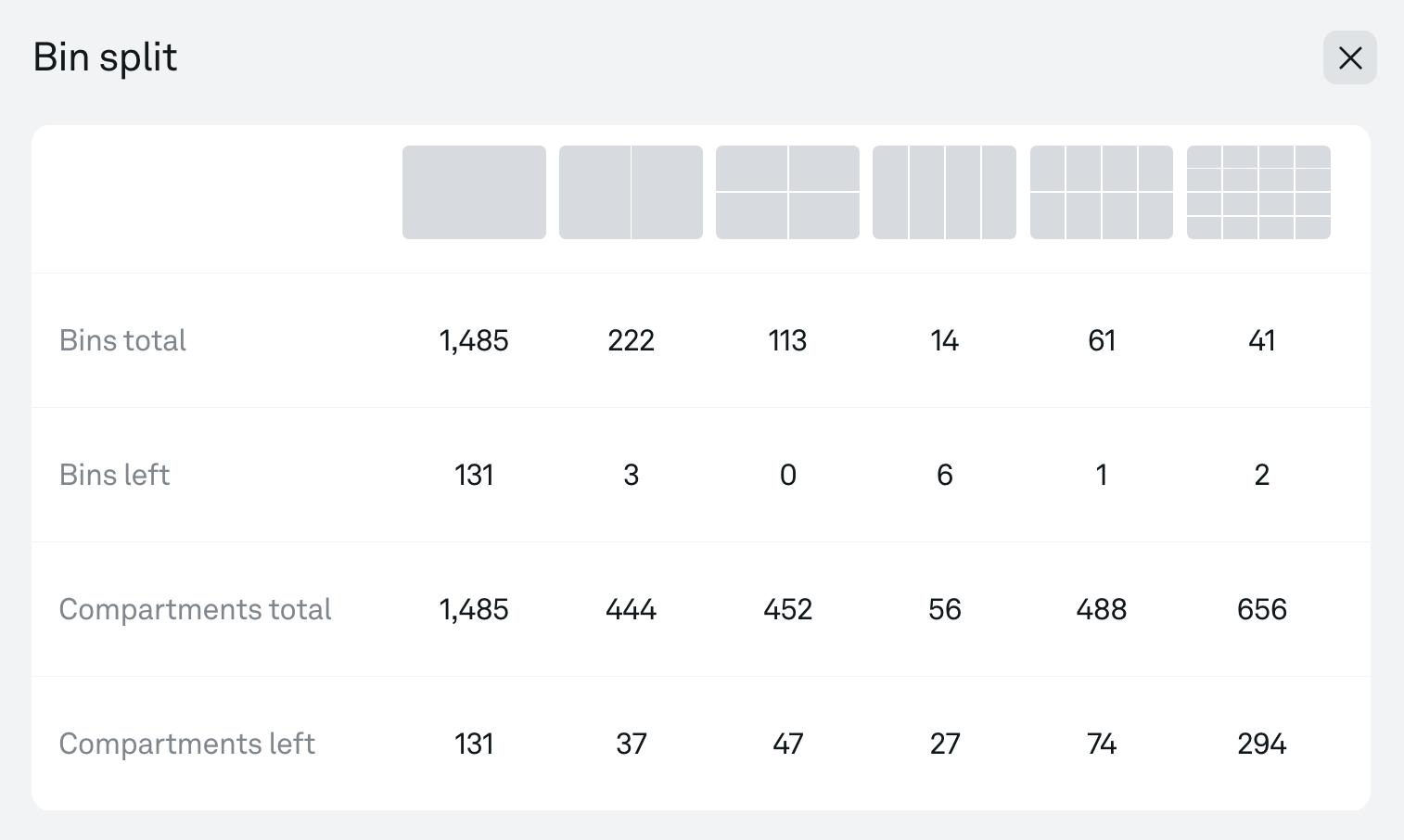Screen dimensions: 1404x840
Task: Click the Bins left row label
Action: [114, 475]
